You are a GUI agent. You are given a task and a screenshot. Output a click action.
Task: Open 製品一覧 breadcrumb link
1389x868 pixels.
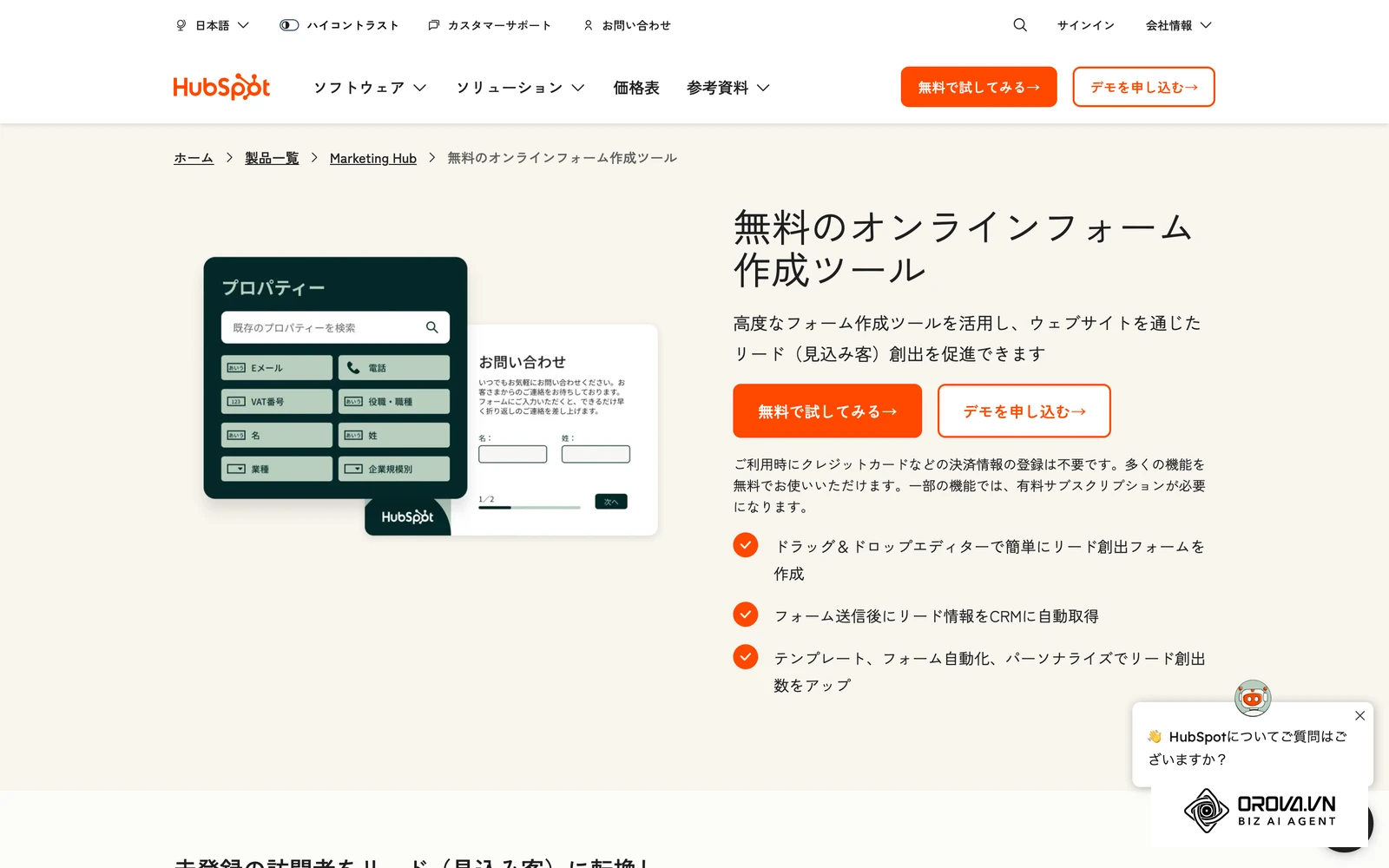coord(272,158)
